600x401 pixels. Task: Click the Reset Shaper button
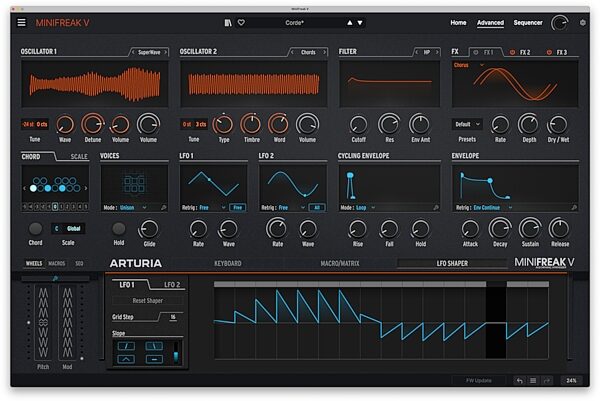[x=147, y=301]
